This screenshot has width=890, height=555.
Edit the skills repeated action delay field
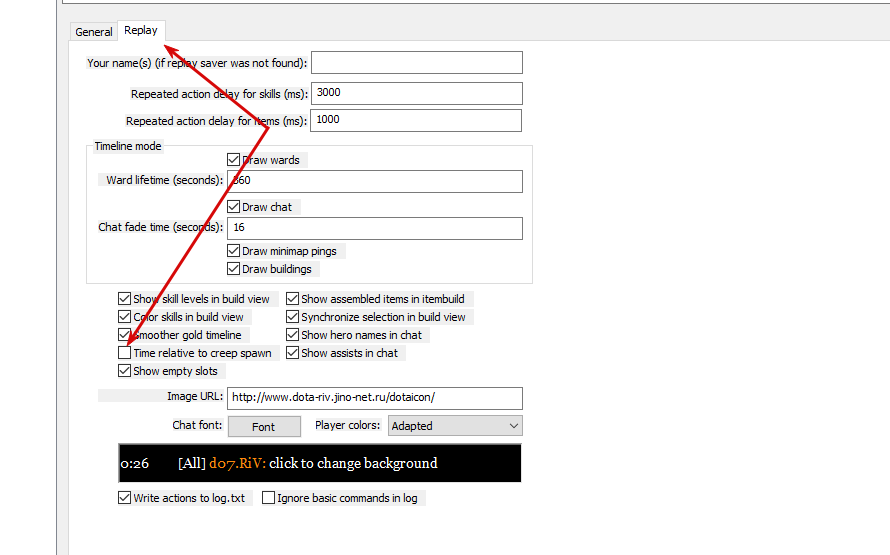click(417, 93)
